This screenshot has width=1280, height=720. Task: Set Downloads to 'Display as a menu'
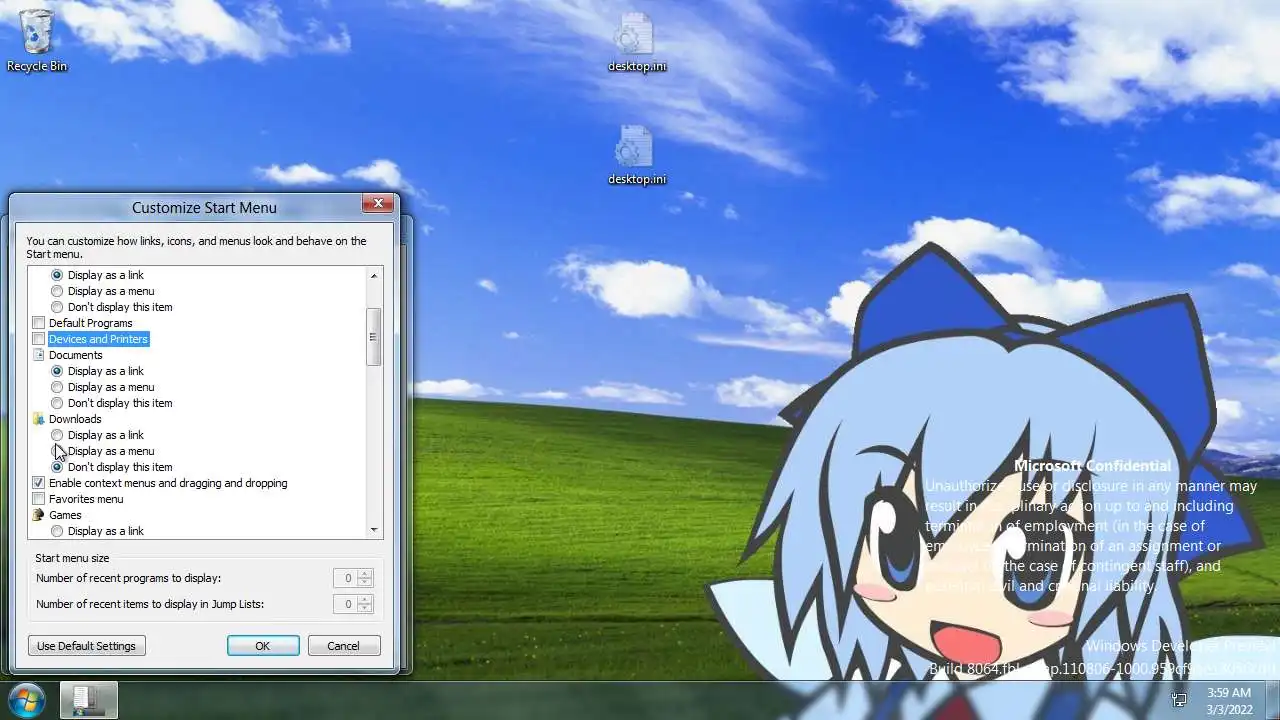click(57, 451)
